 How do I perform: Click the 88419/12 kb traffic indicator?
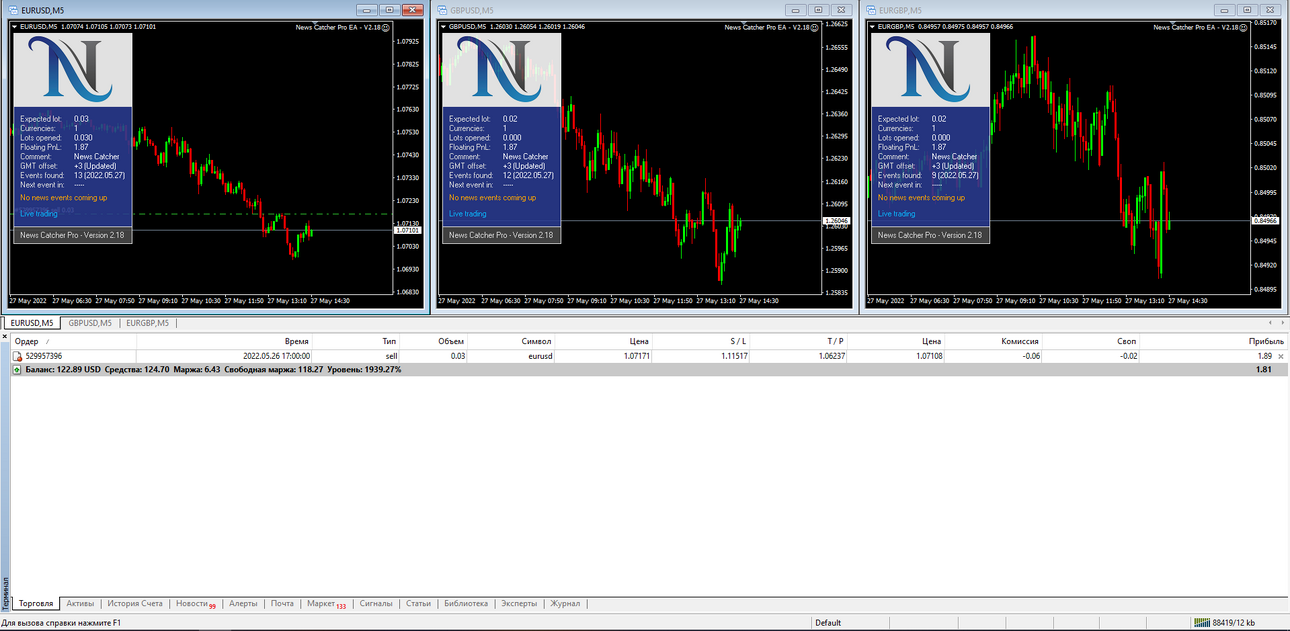pyautogui.click(x=1233, y=623)
